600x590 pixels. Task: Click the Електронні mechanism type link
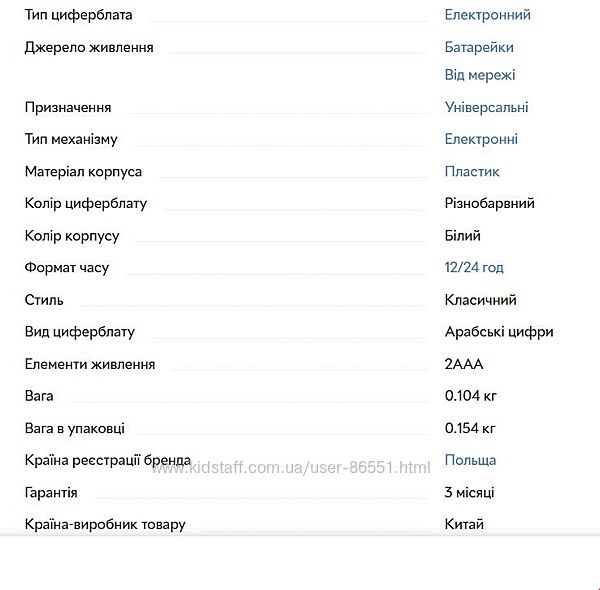pyautogui.click(x=481, y=139)
